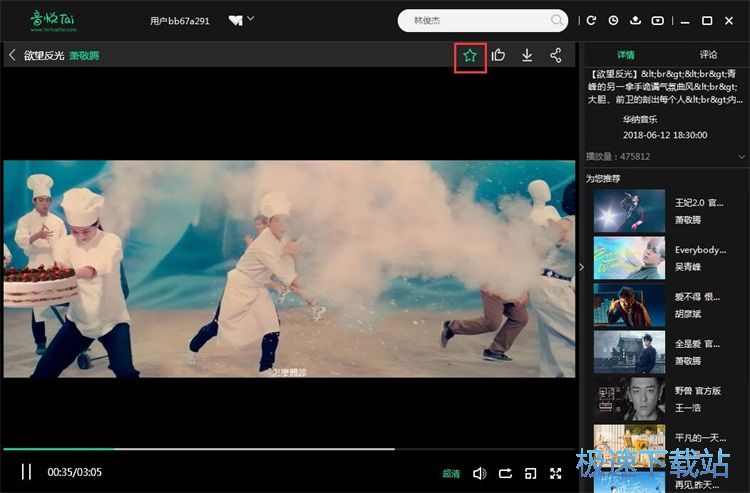This screenshot has width=750, height=493.
Task: Click the 华纳音乐 uploader name
Action: tap(640, 119)
